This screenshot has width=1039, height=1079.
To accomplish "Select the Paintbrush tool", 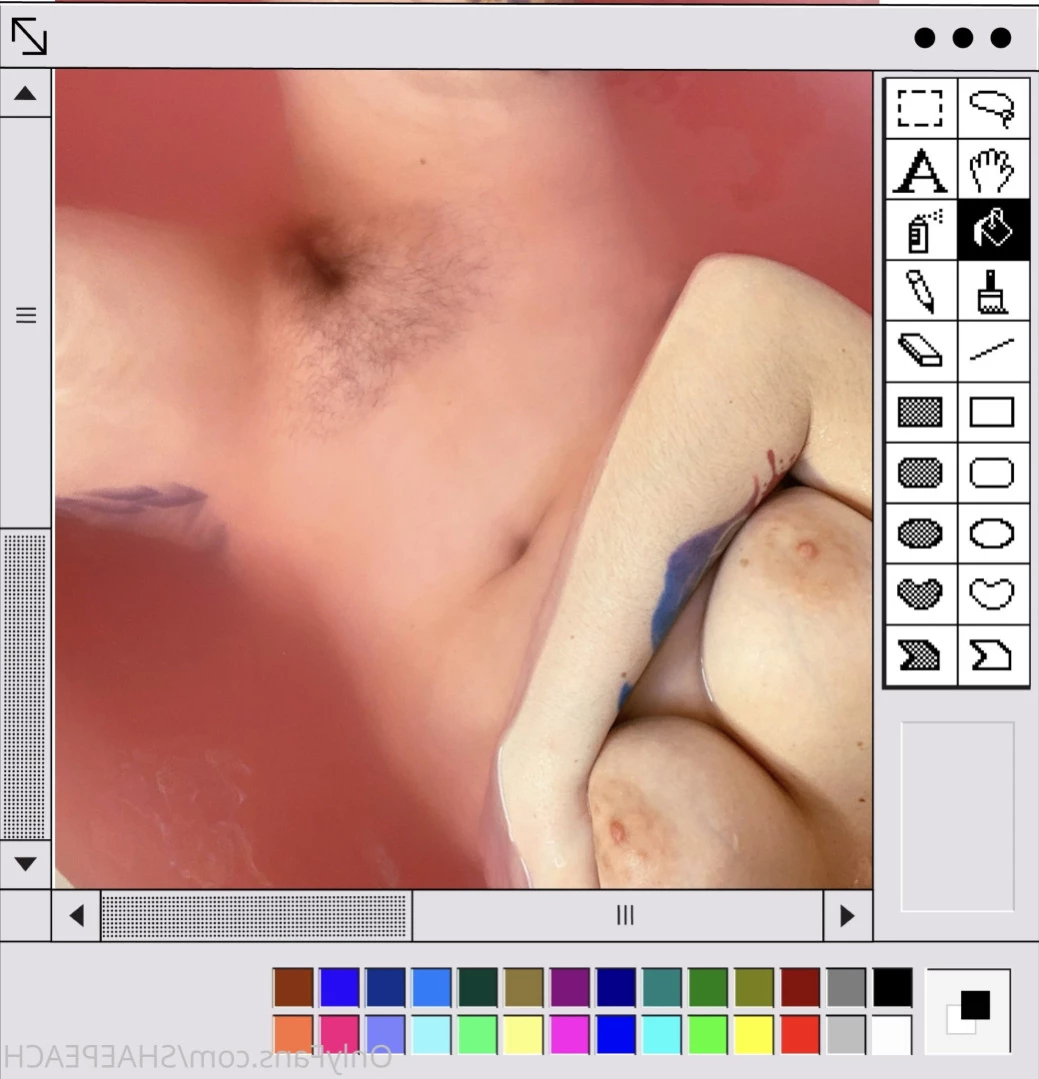I will (x=992, y=290).
